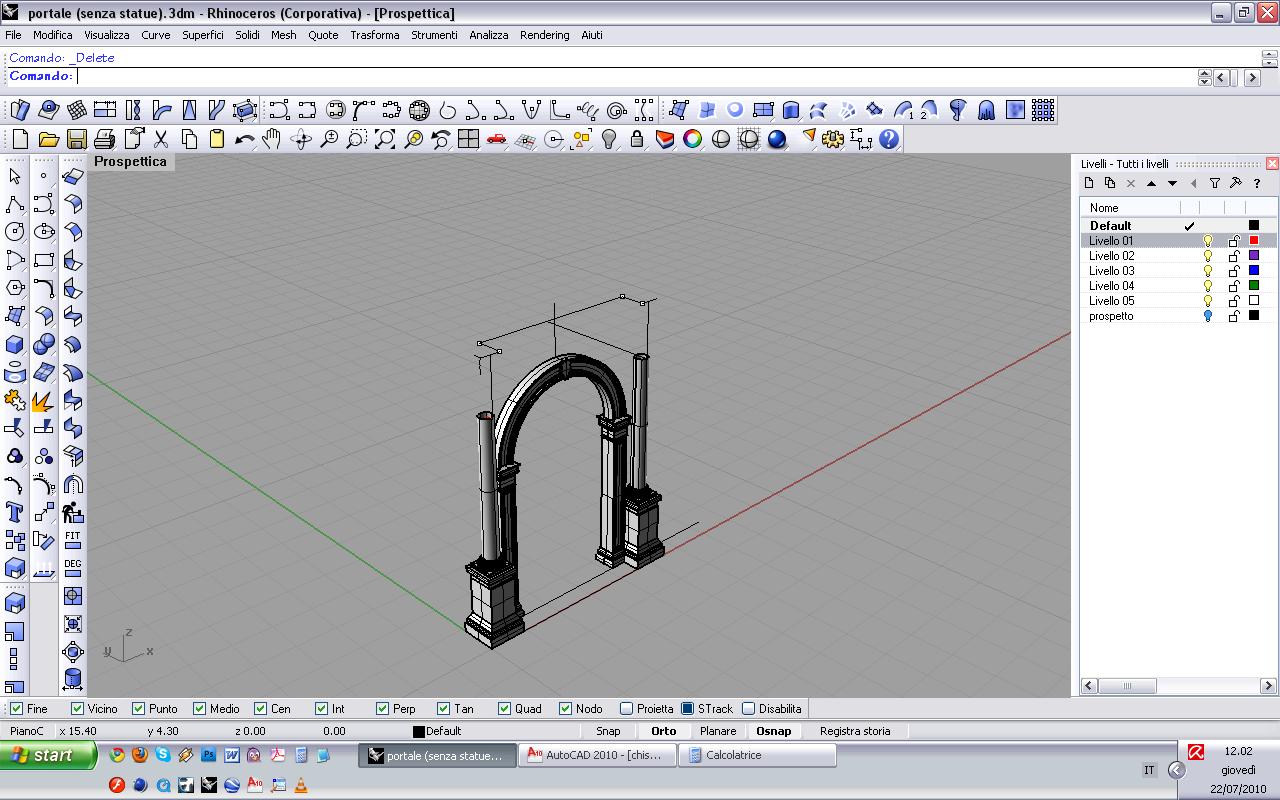The height and width of the screenshot is (800, 1280).
Task: Click the command line left arrow button
Action: click(1222, 77)
